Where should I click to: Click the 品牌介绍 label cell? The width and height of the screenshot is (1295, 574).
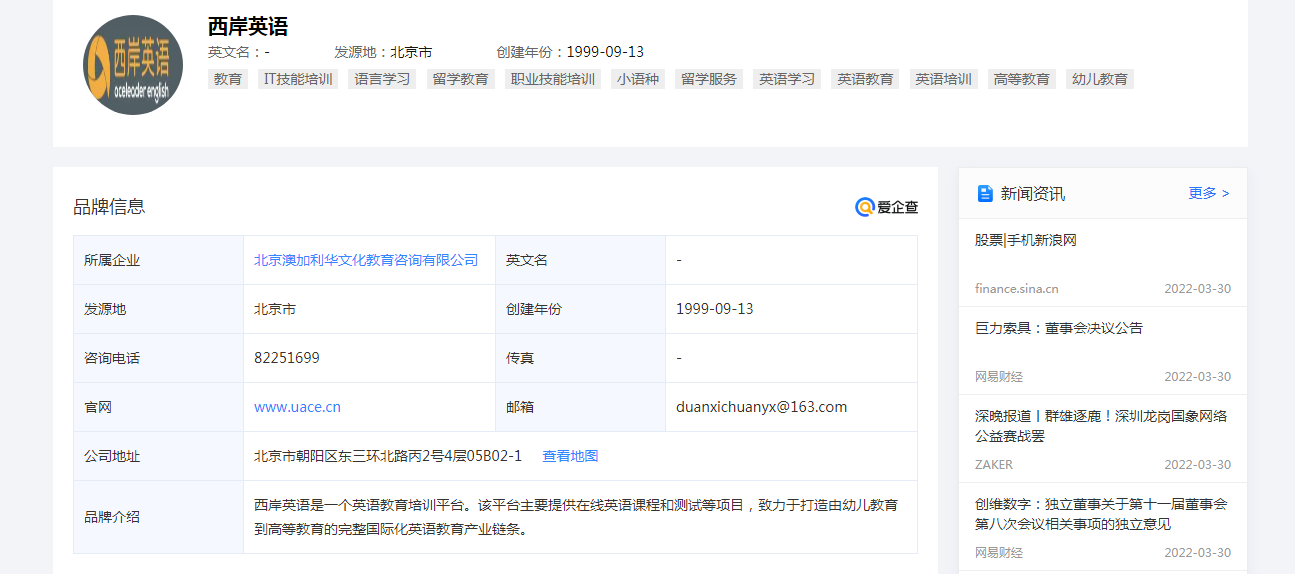coord(158,517)
